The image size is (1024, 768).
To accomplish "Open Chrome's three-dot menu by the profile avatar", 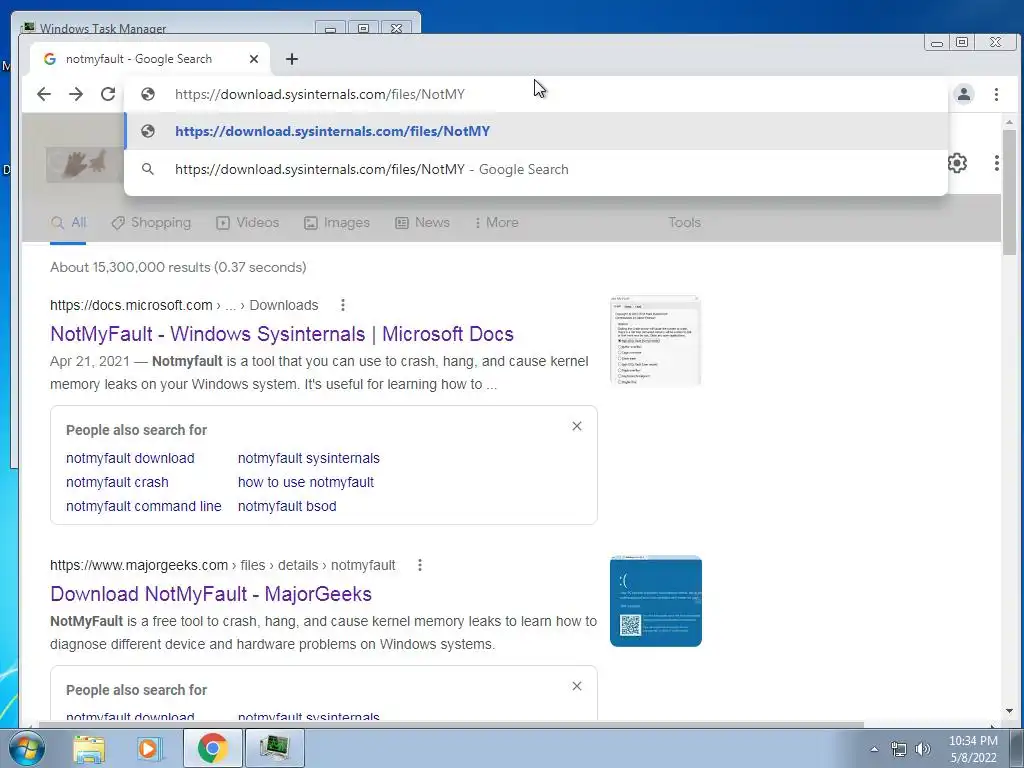I will 997,94.
